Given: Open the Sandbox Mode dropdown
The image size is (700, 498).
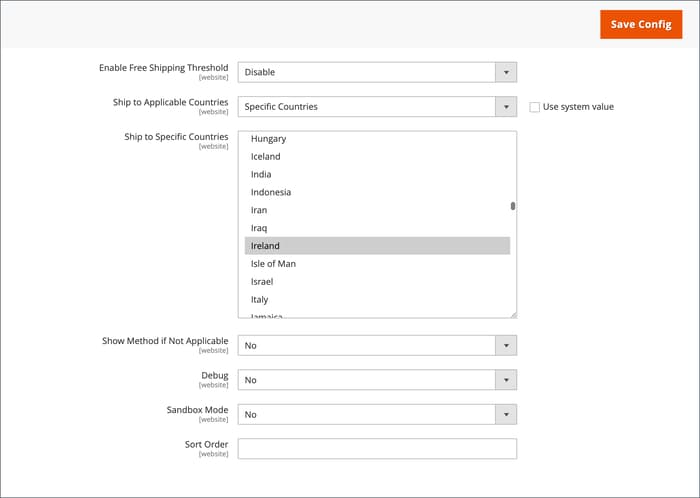Looking at the screenshot, I should coord(376,414).
